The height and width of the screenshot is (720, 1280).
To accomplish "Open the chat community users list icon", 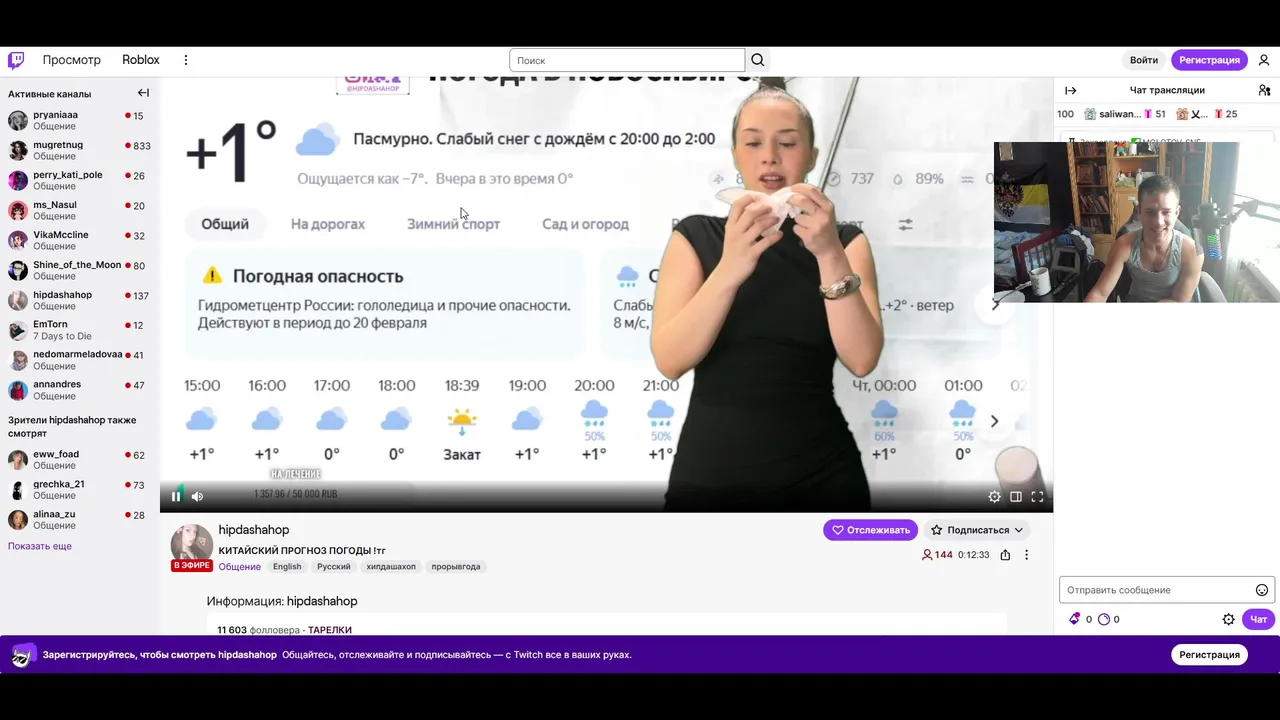I will coord(1264,90).
